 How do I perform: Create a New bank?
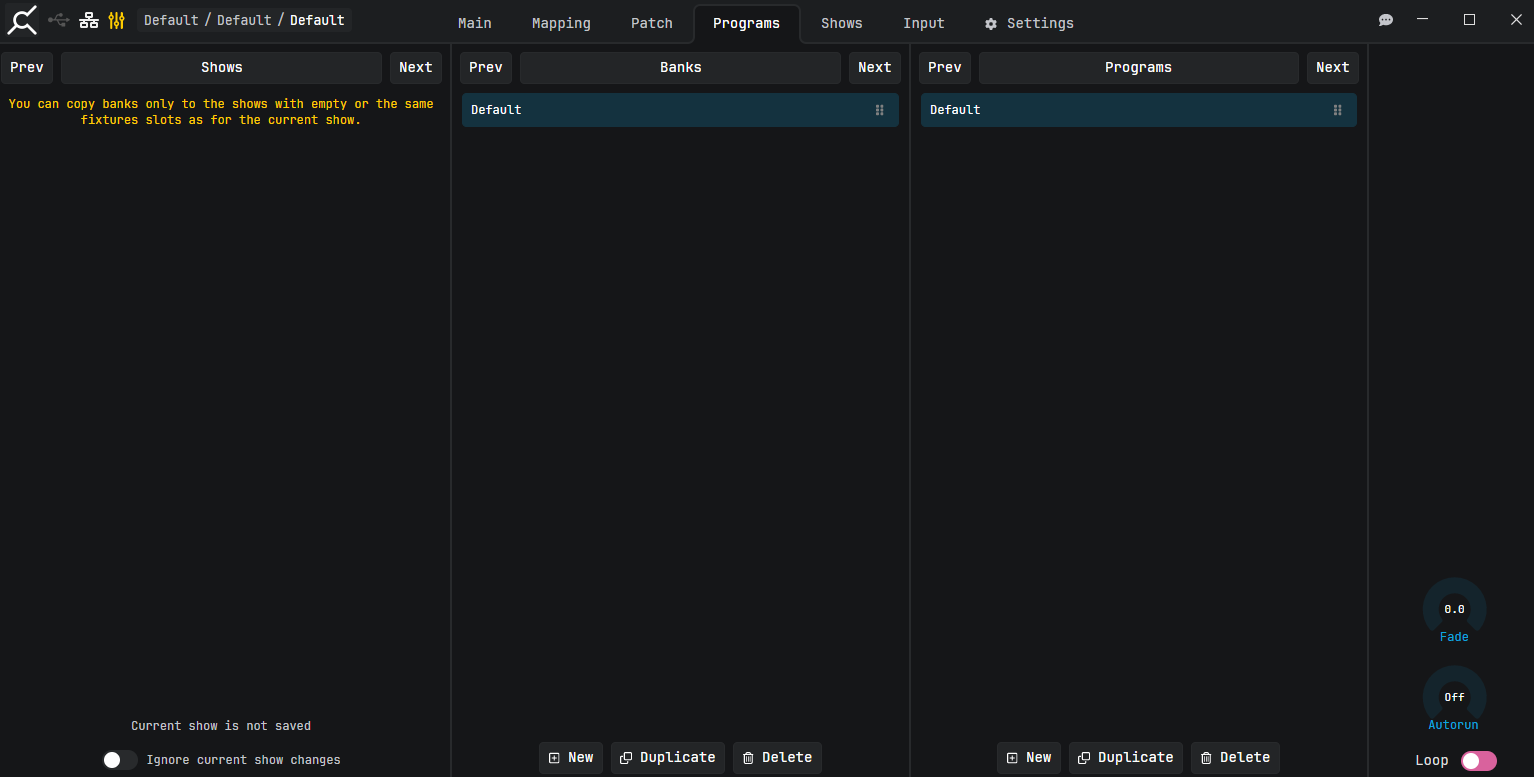coord(571,758)
